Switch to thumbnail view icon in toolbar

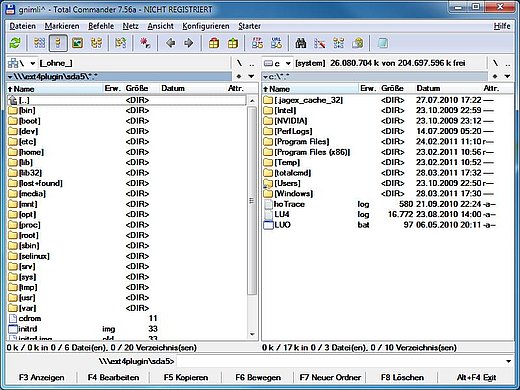click(x=77, y=43)
